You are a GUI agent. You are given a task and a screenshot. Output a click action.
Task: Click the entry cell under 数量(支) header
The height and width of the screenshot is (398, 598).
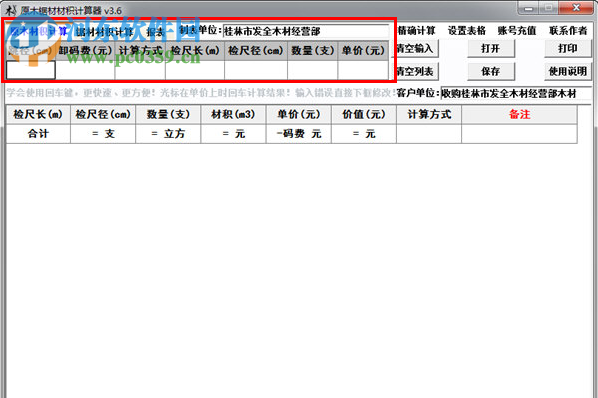(313, 70)
